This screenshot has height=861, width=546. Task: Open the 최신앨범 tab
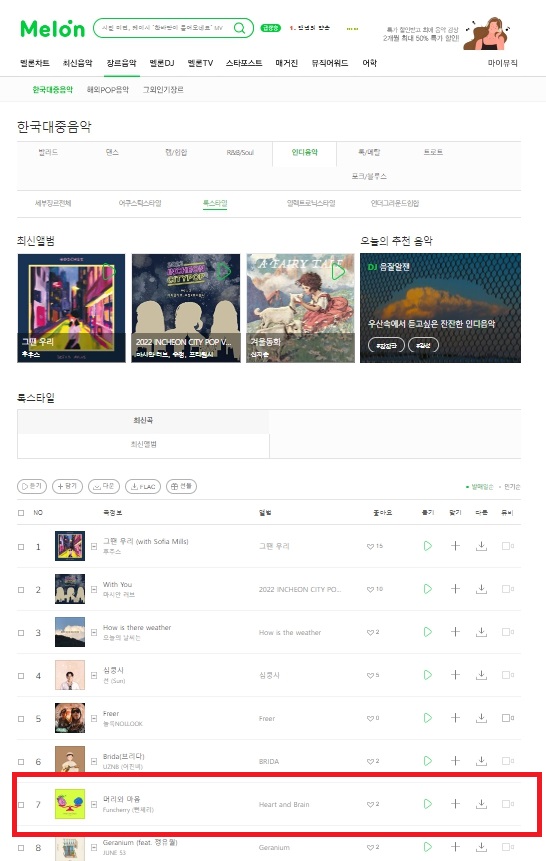point(143,444)
